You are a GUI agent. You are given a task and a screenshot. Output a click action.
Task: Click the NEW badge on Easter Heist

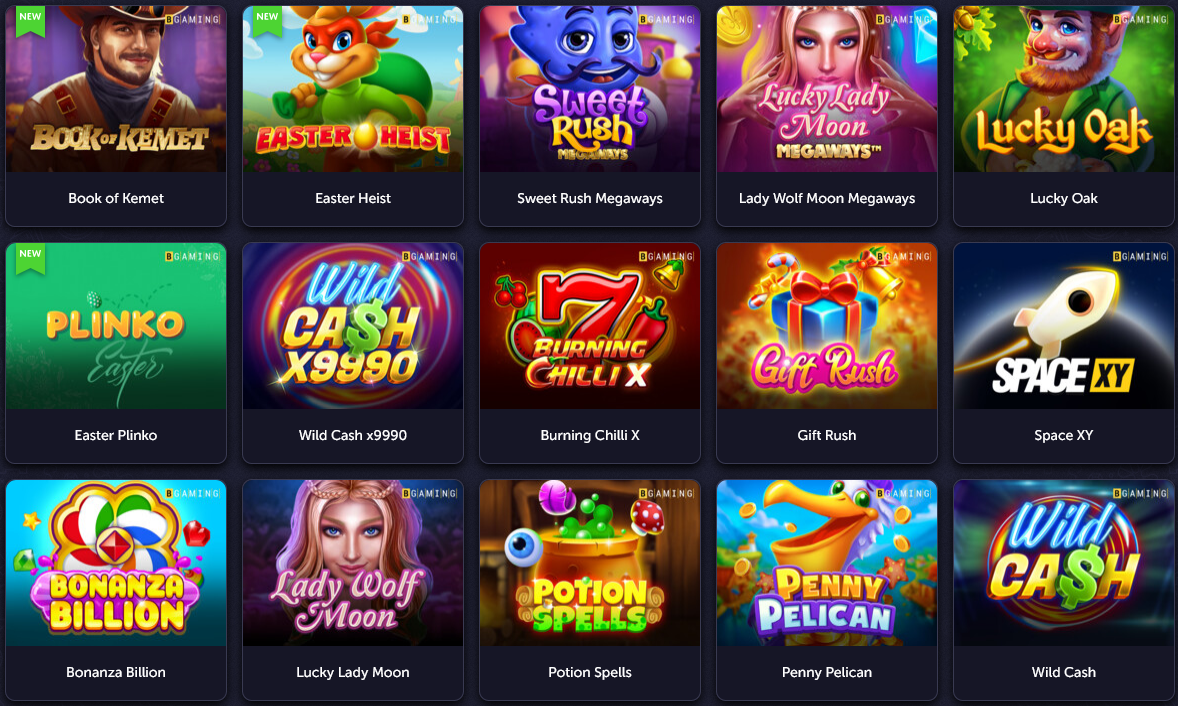pyautogui.click(x=267, y=20)
